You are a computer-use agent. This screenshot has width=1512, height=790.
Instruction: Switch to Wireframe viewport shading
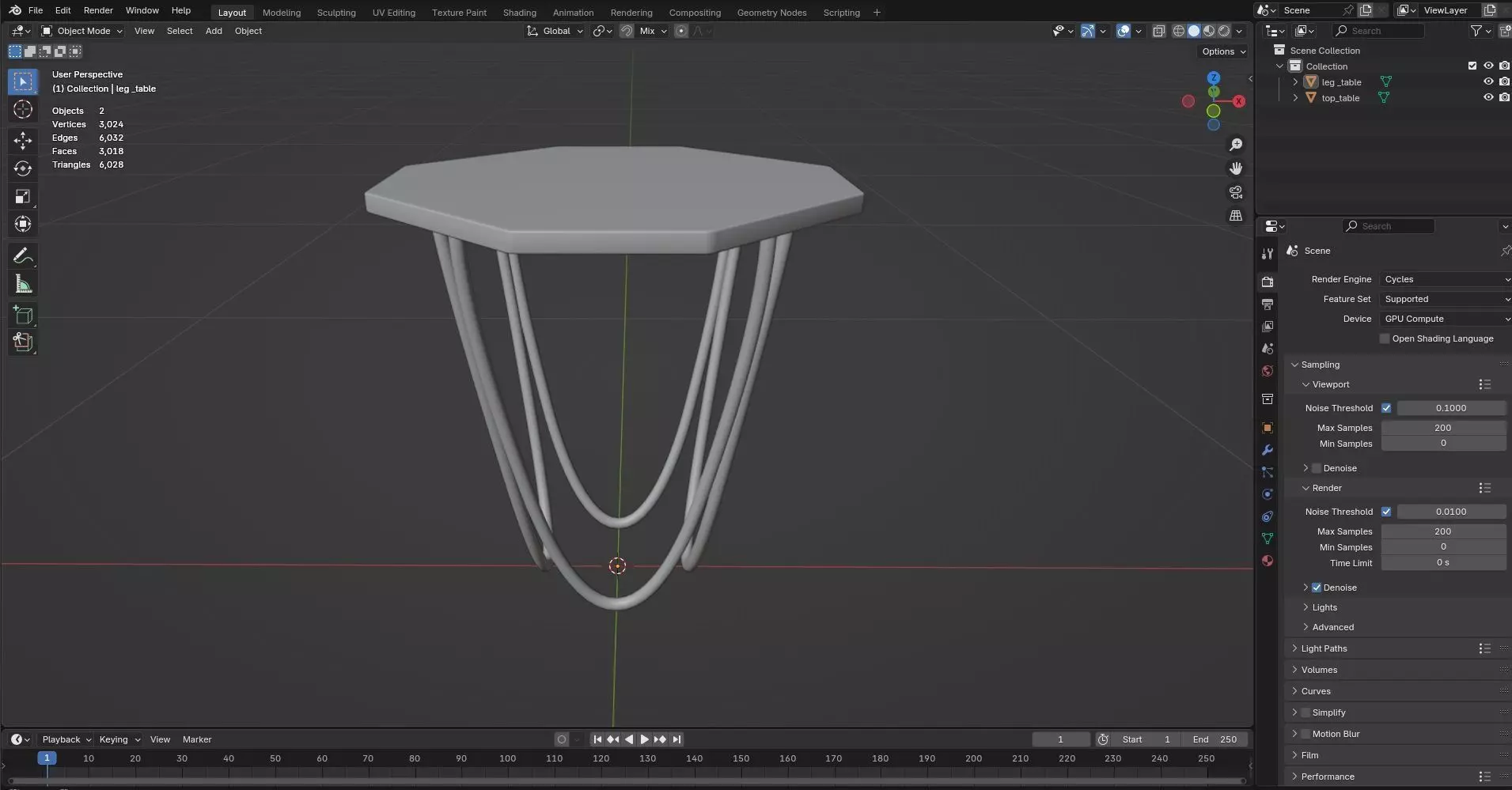[x=1178, y=31]
